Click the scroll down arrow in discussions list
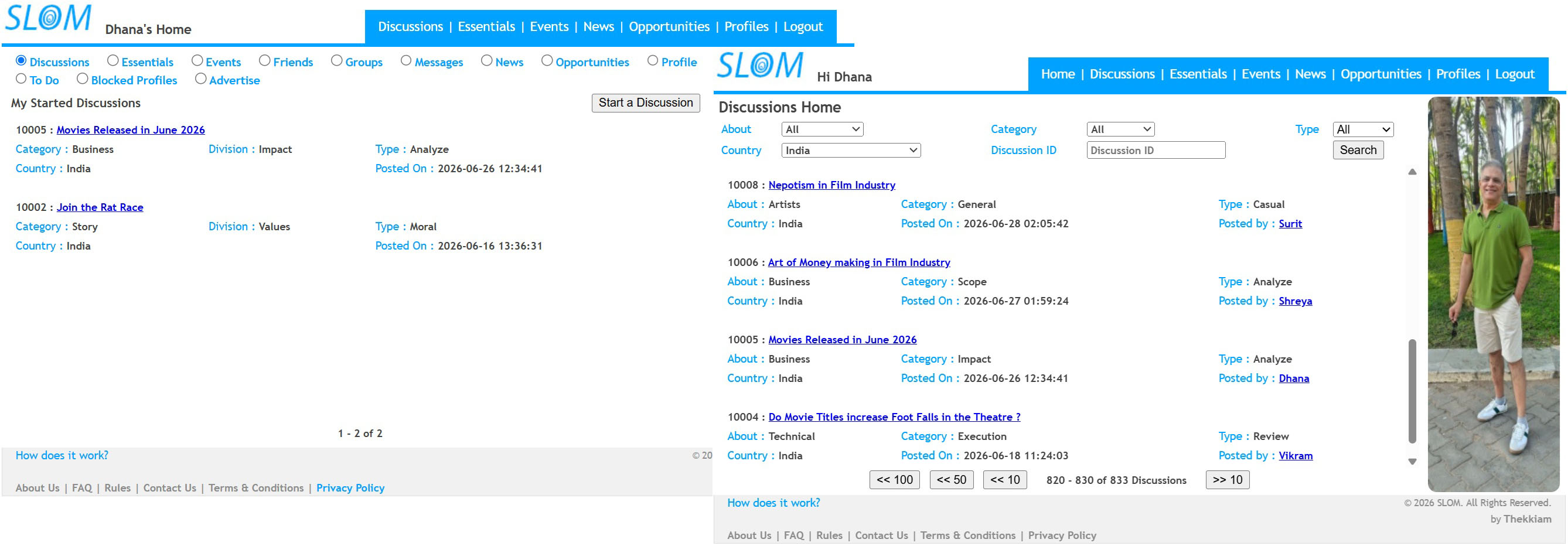This screenshot has width=1568, height=546. pyautogui.click(x=1412, y=462)
